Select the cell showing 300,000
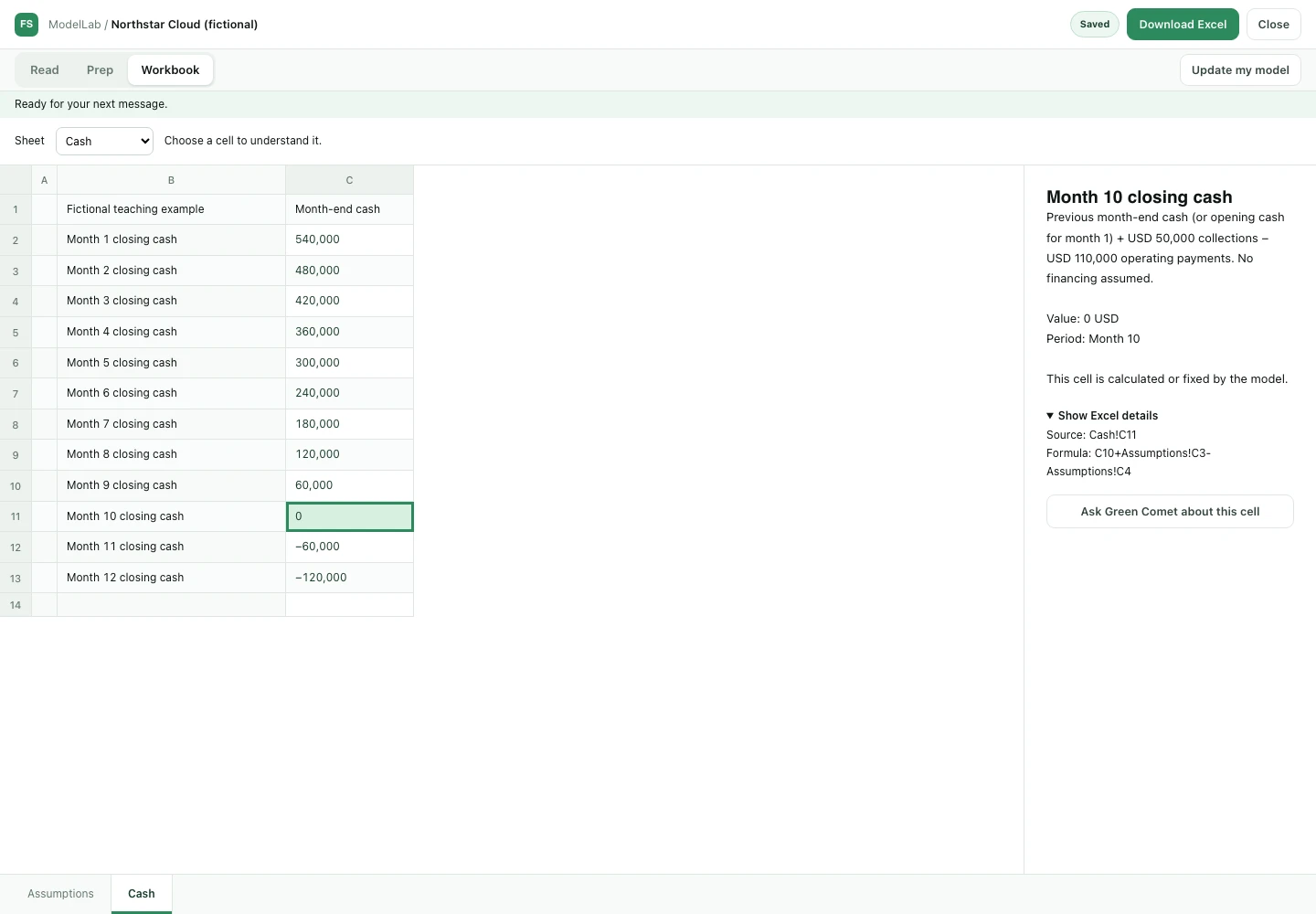 tap(350, 363)
